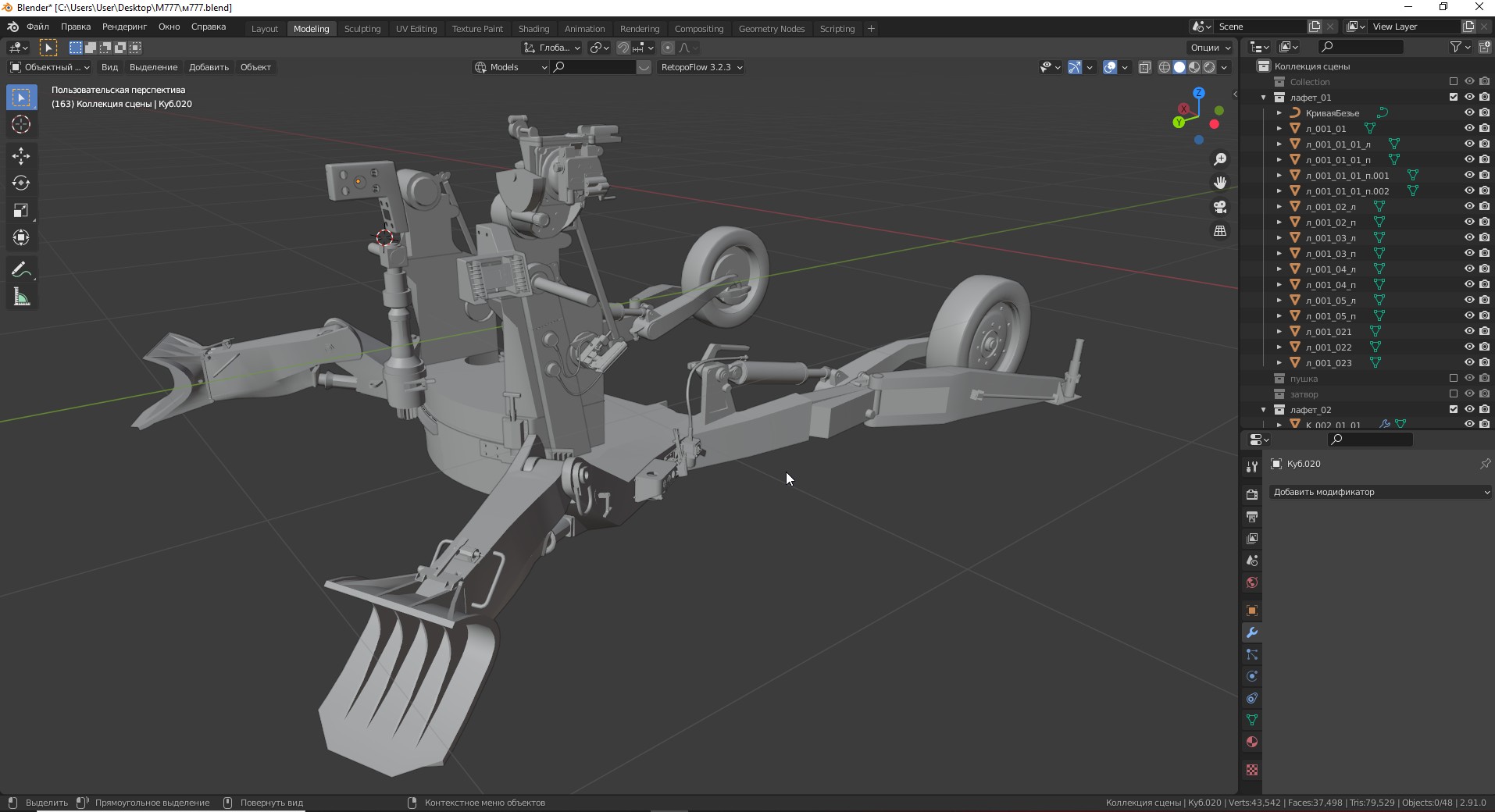Open the Material properties tab

point(1252,742)
